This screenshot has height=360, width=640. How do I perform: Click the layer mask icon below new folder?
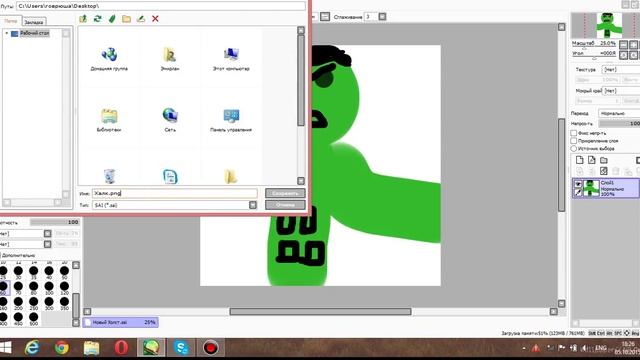point(604,171)
